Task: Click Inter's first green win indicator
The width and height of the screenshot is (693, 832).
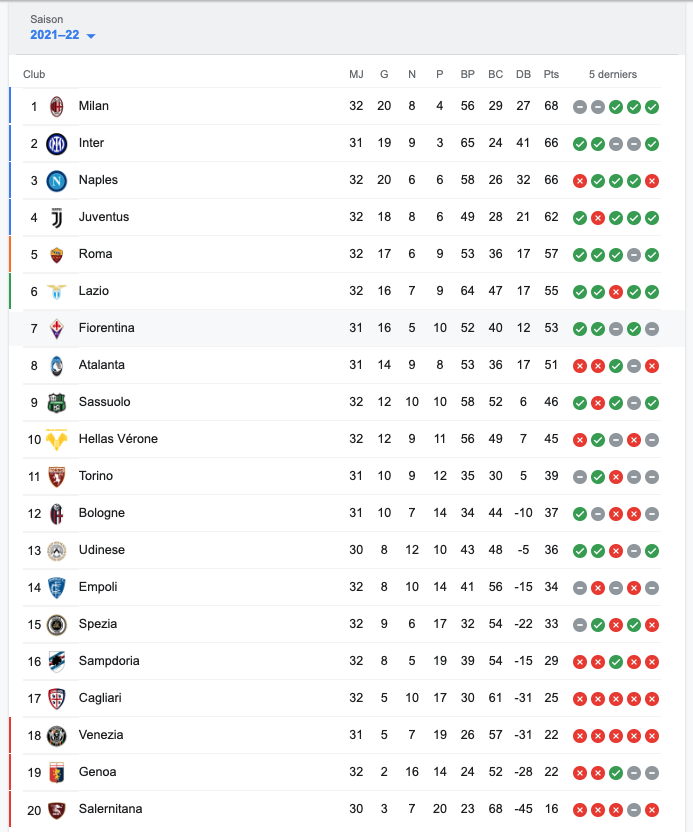Action: 579,144
